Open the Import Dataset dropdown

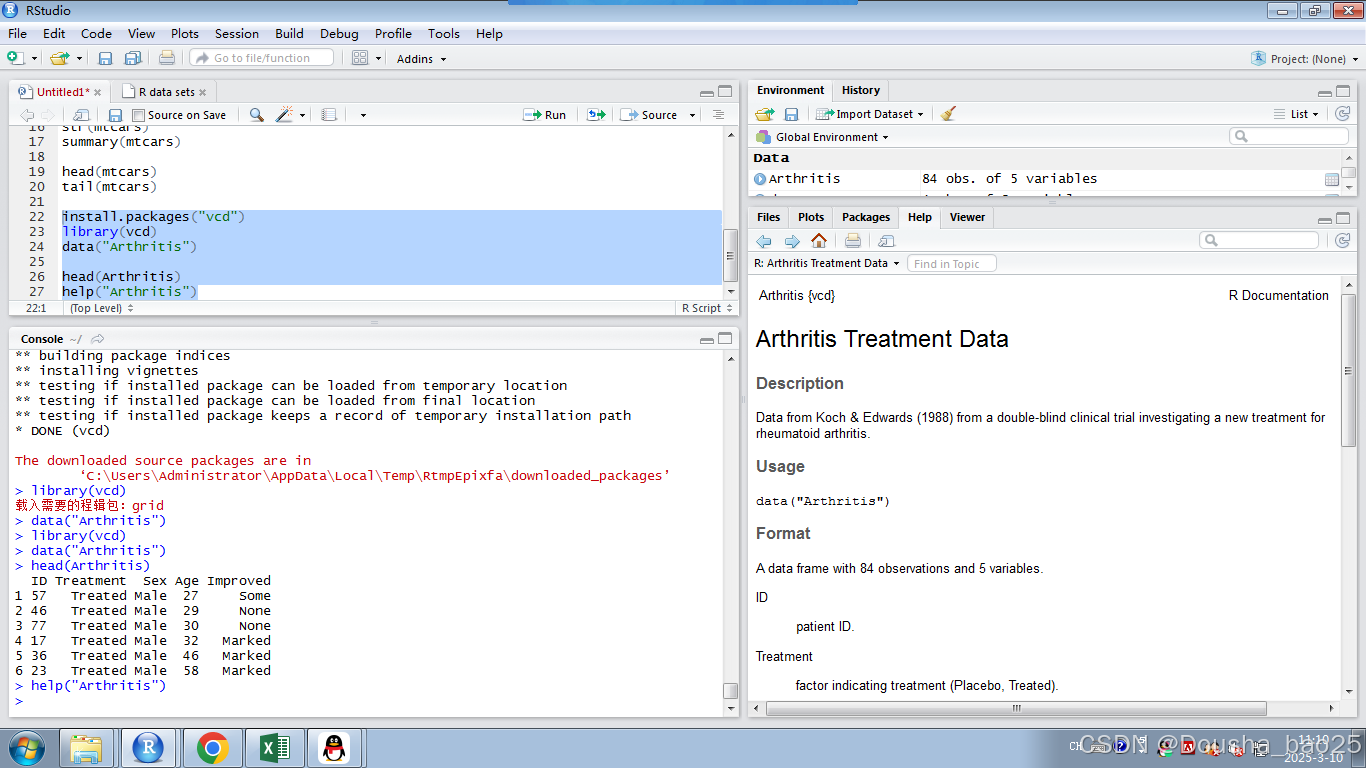(x=870, y=114)
